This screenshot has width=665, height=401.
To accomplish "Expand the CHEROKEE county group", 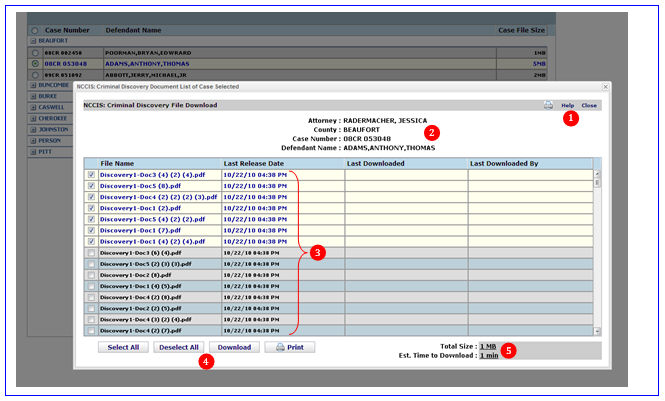I will pyautogui.click(x=33, y=119).
